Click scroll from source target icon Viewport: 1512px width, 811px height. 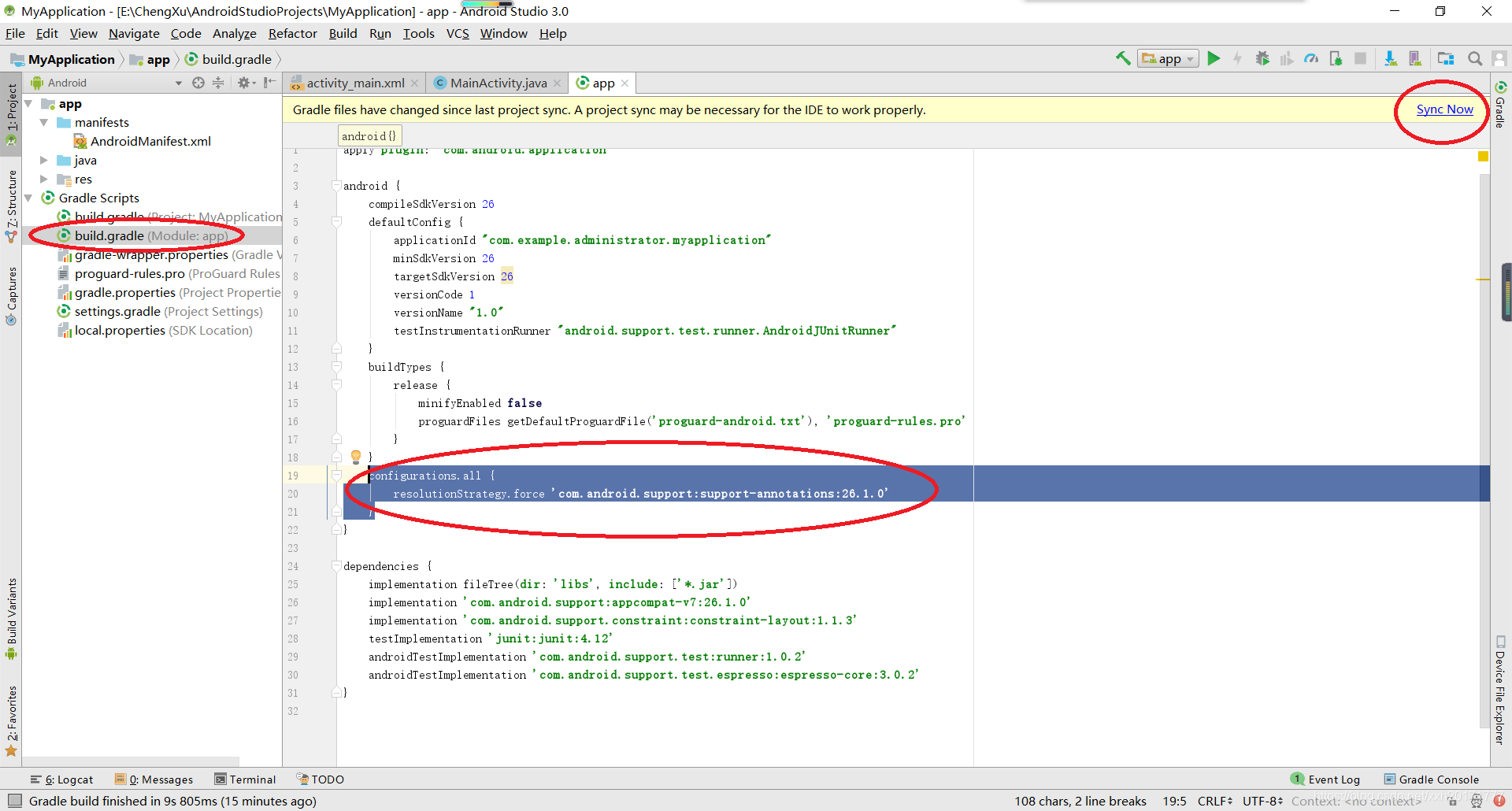198,83
